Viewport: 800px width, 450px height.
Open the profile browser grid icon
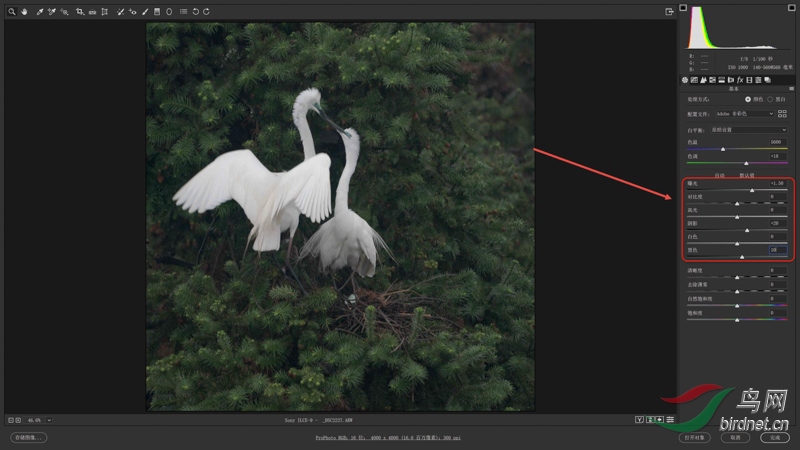(x=782, y=114)
